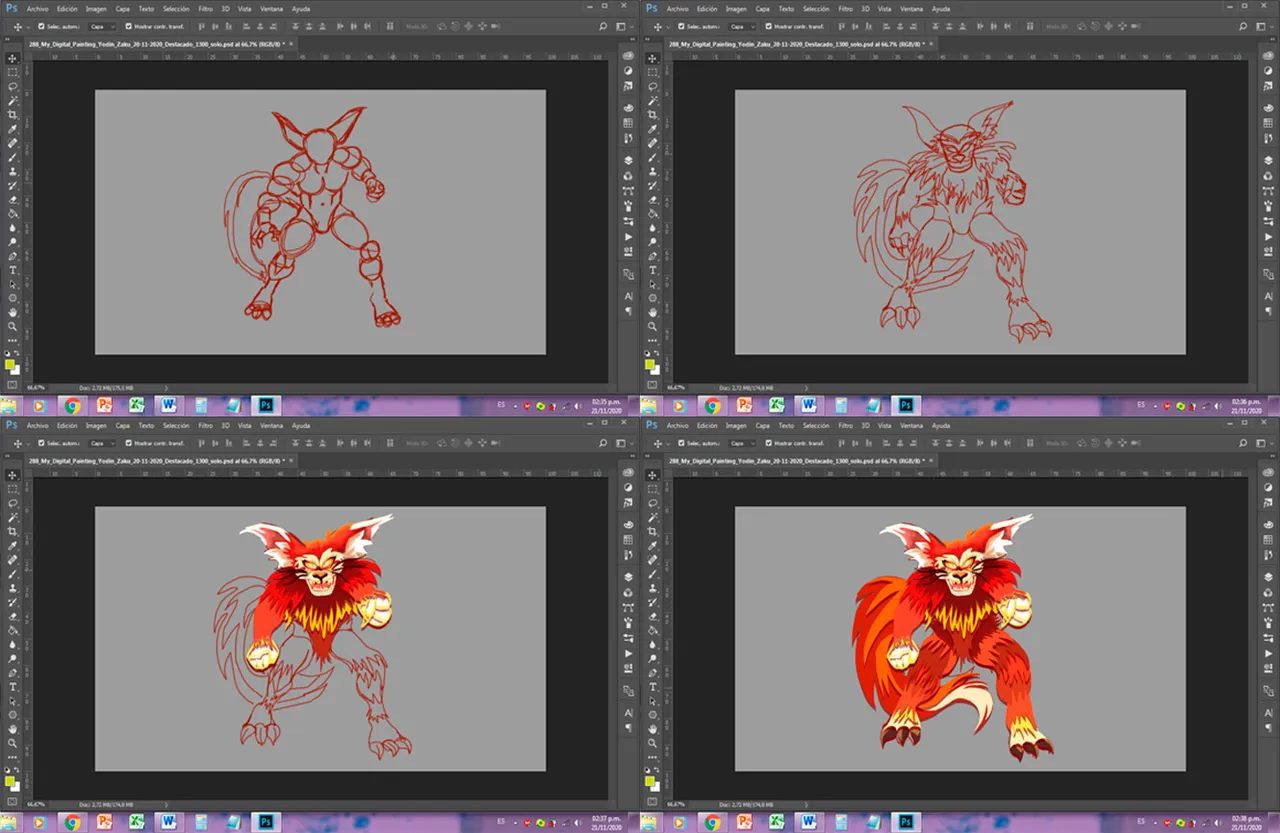
Task: Toggle Selec. autom. checkbox in the half-colored window
Action: tap(41, 443)
